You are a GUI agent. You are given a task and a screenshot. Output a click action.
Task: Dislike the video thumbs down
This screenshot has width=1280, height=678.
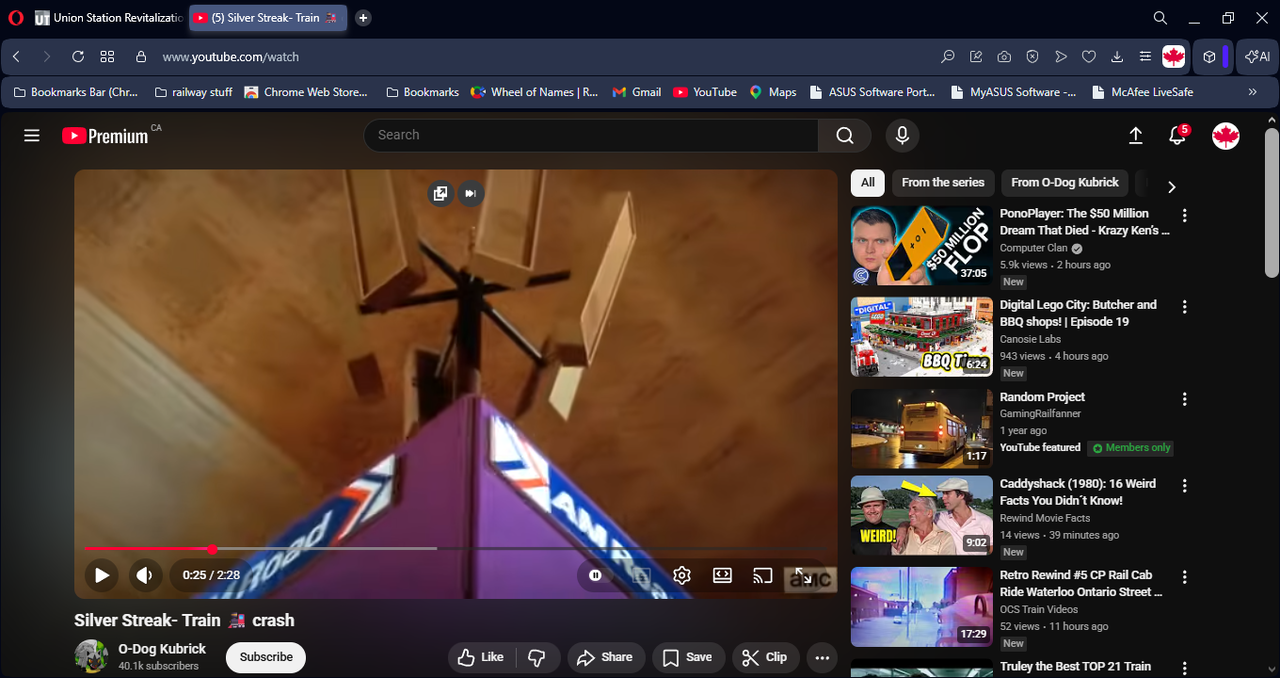pos(537,657)
